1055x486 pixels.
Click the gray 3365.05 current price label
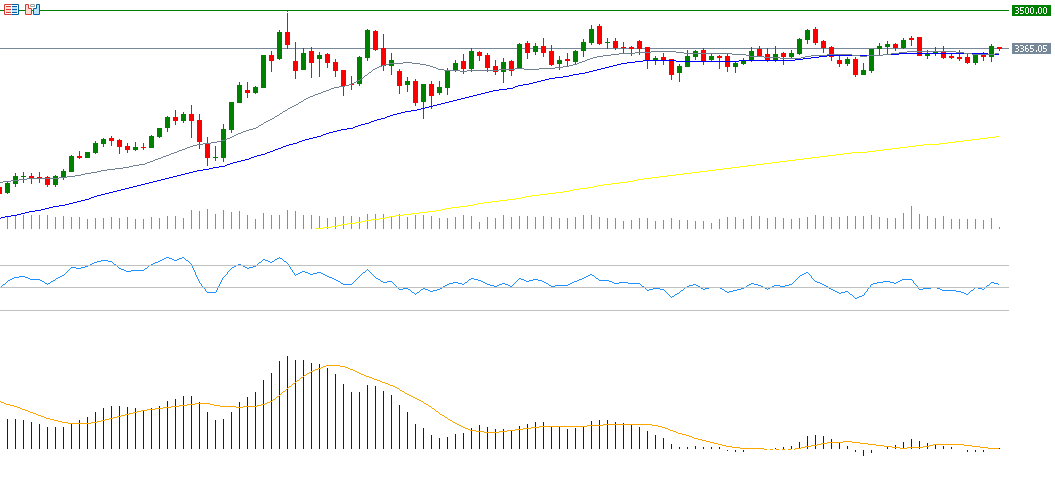coord(1030,48)
